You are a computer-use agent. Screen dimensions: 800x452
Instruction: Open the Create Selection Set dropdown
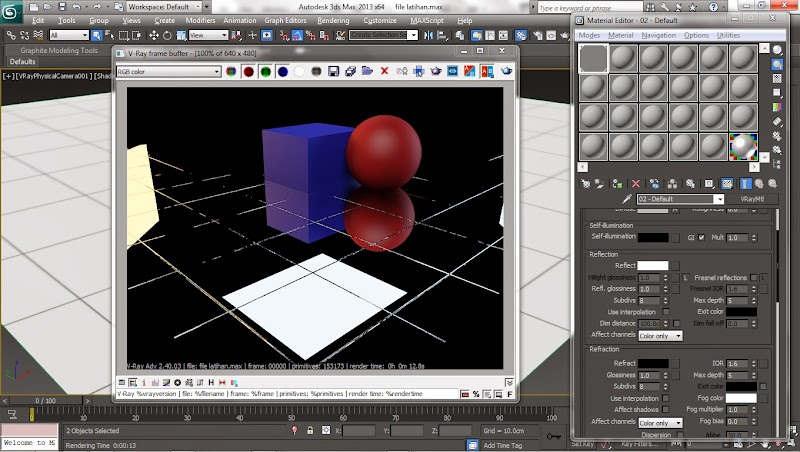[383, 35]
